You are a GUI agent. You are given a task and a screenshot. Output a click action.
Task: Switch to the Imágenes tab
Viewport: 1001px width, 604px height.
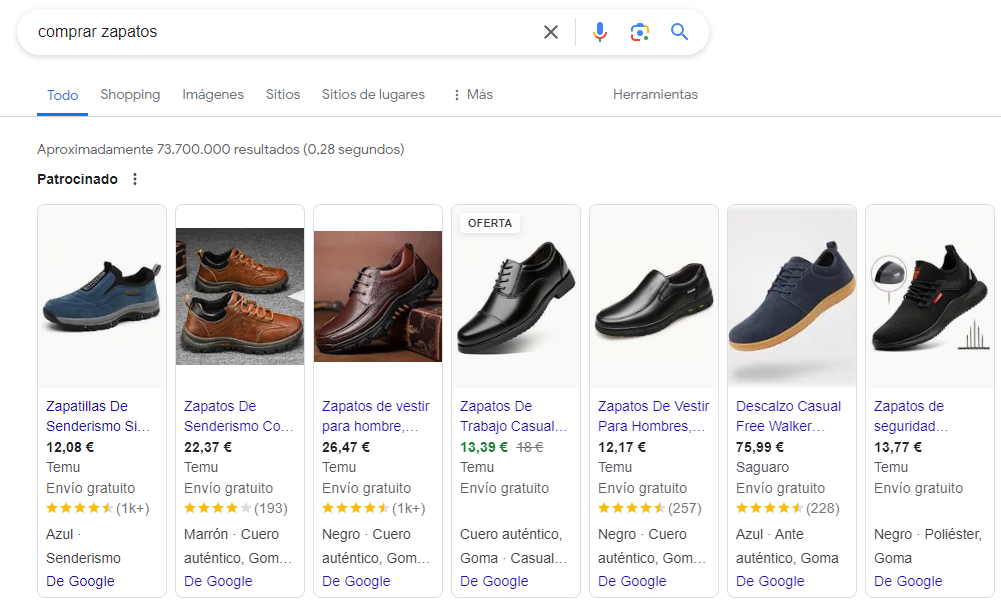[213, 95]
